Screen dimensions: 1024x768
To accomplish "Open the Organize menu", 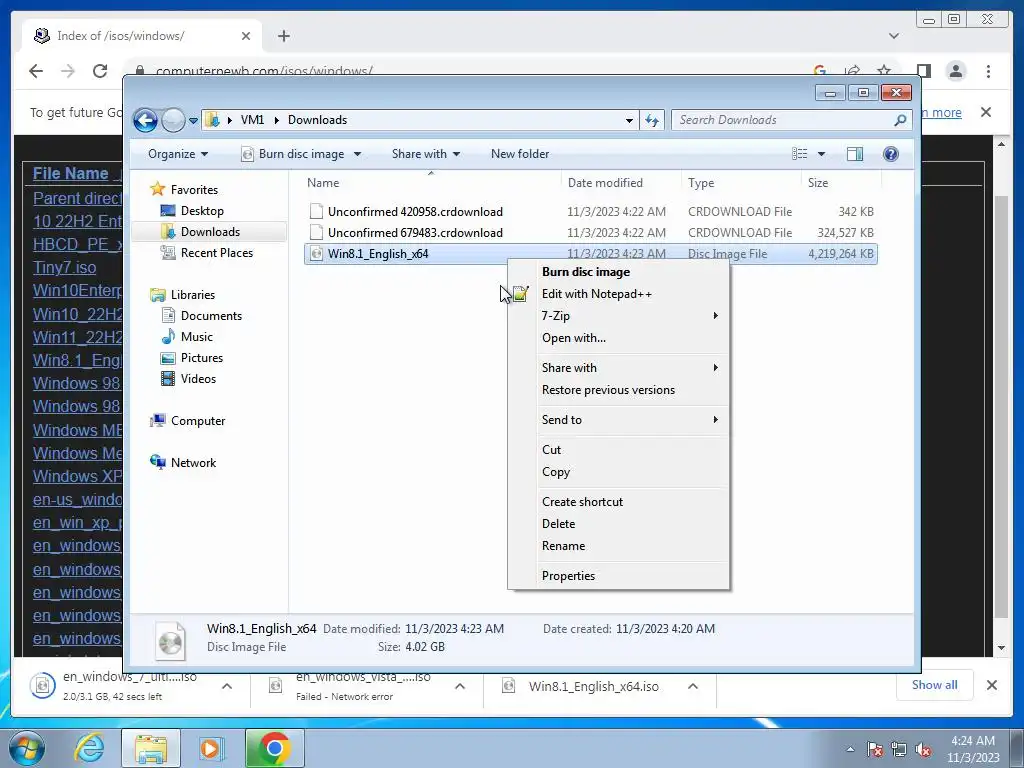I will (178, 154).
